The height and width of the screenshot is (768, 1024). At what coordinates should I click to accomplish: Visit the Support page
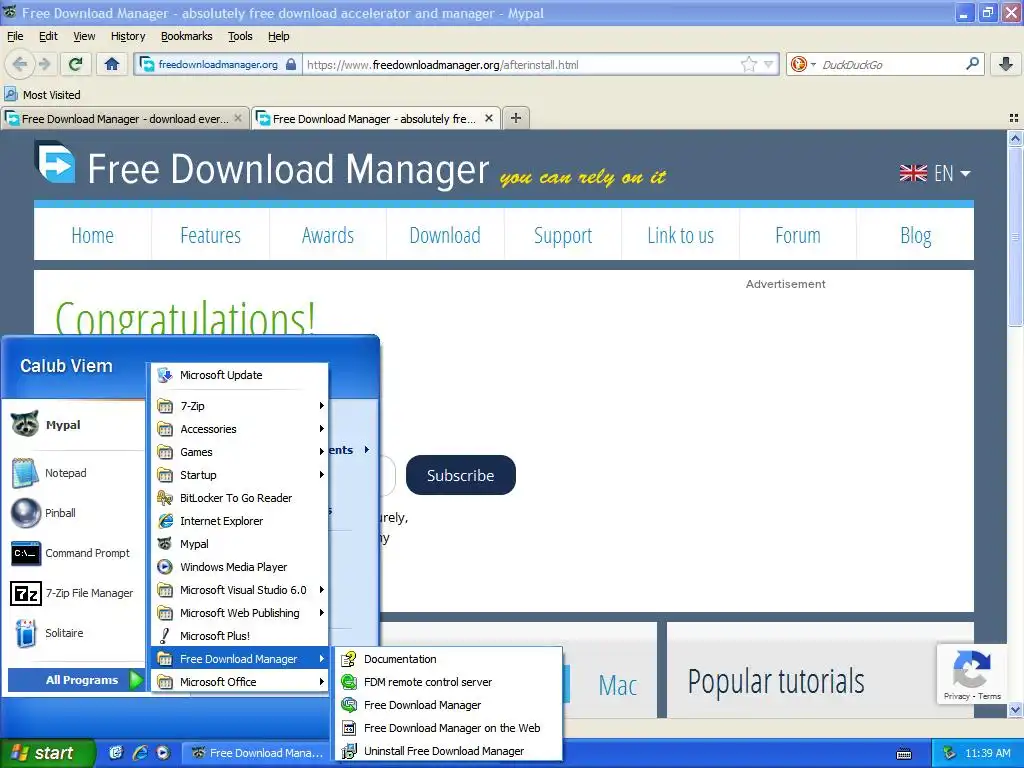tap(563, 235)
